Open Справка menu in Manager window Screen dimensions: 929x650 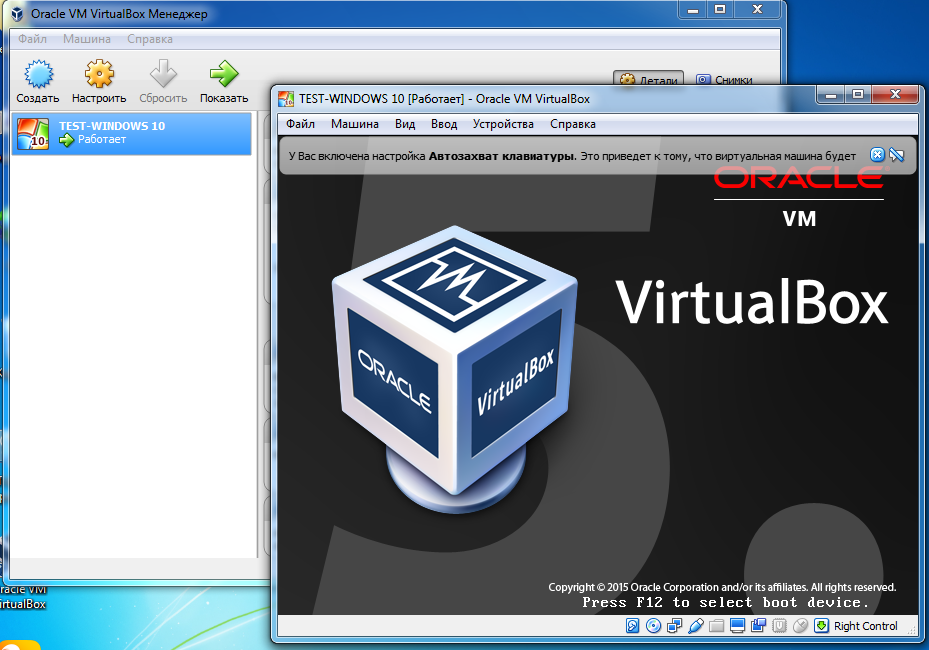point(150,39)
